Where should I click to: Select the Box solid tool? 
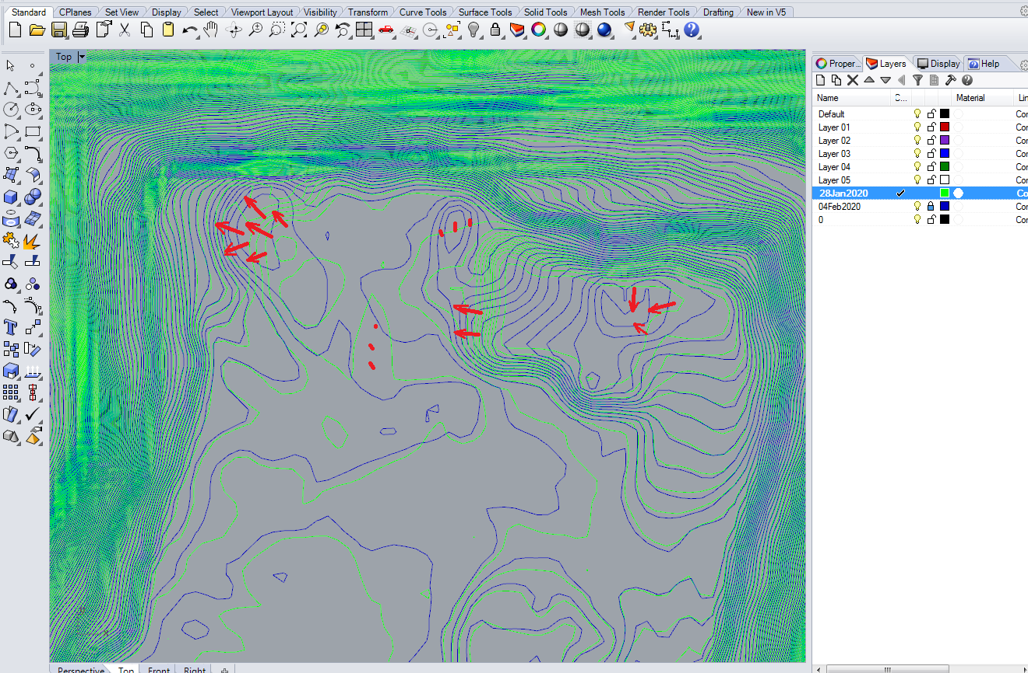click(x=11, y=197)
